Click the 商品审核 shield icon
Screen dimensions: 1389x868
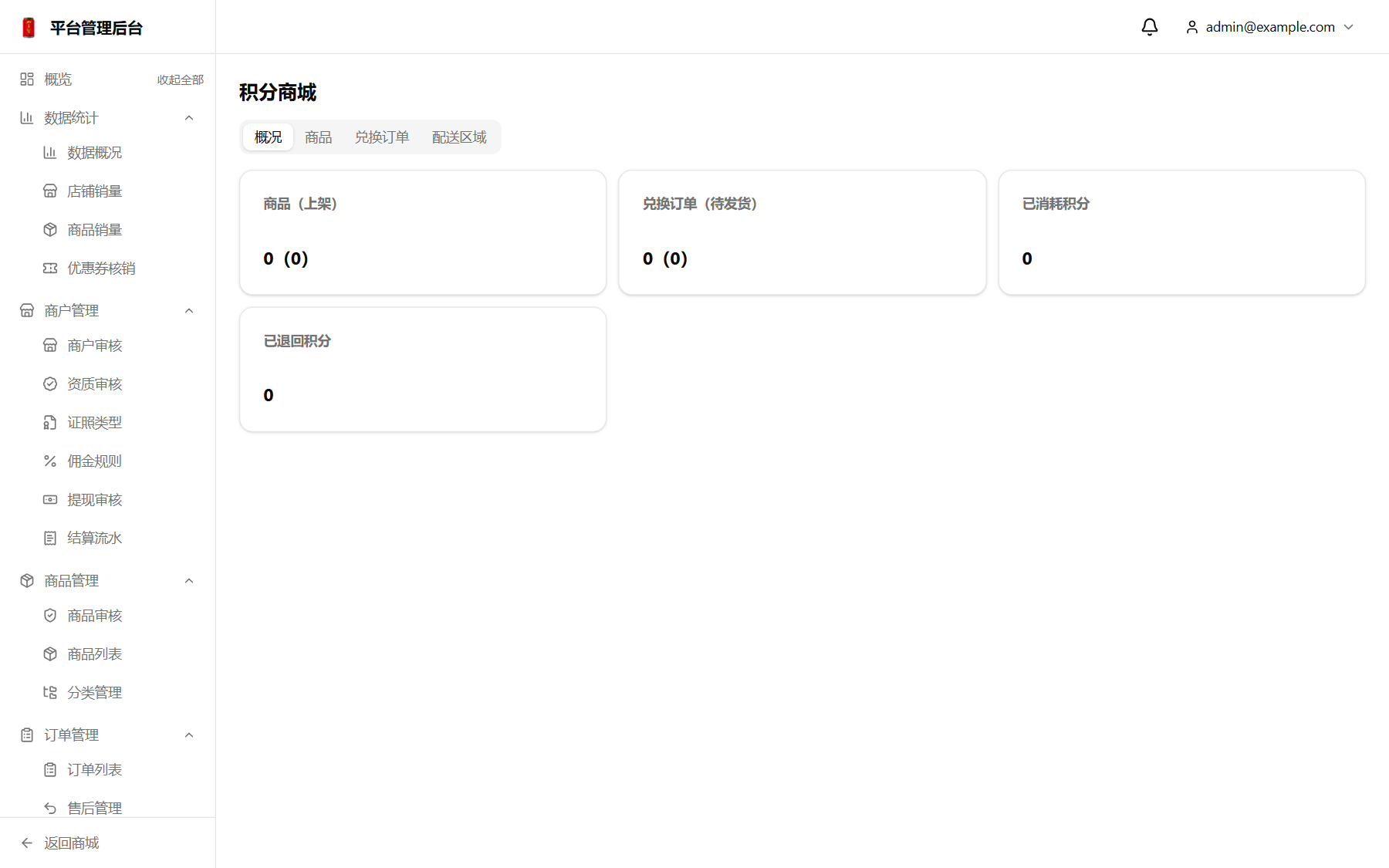pyautogui.click(x=50, y=615)
